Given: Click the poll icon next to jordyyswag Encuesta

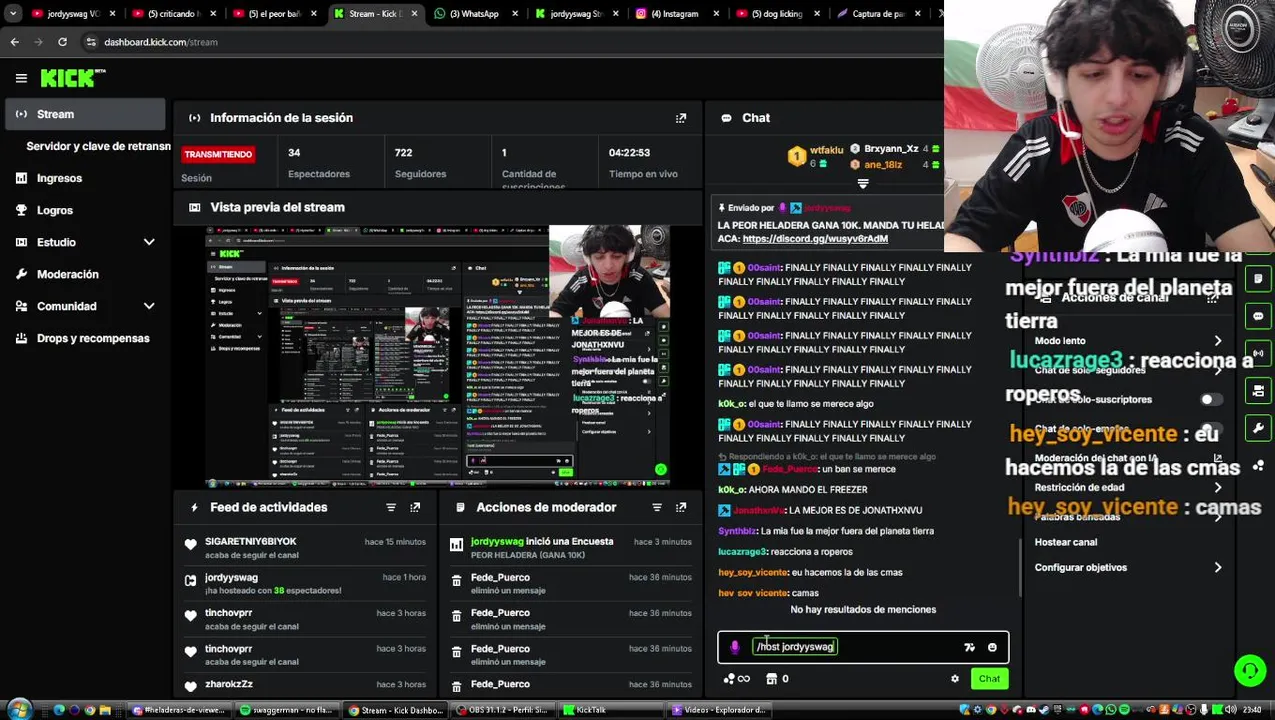Looking at the screenshot, I should (x=456, y=544).
